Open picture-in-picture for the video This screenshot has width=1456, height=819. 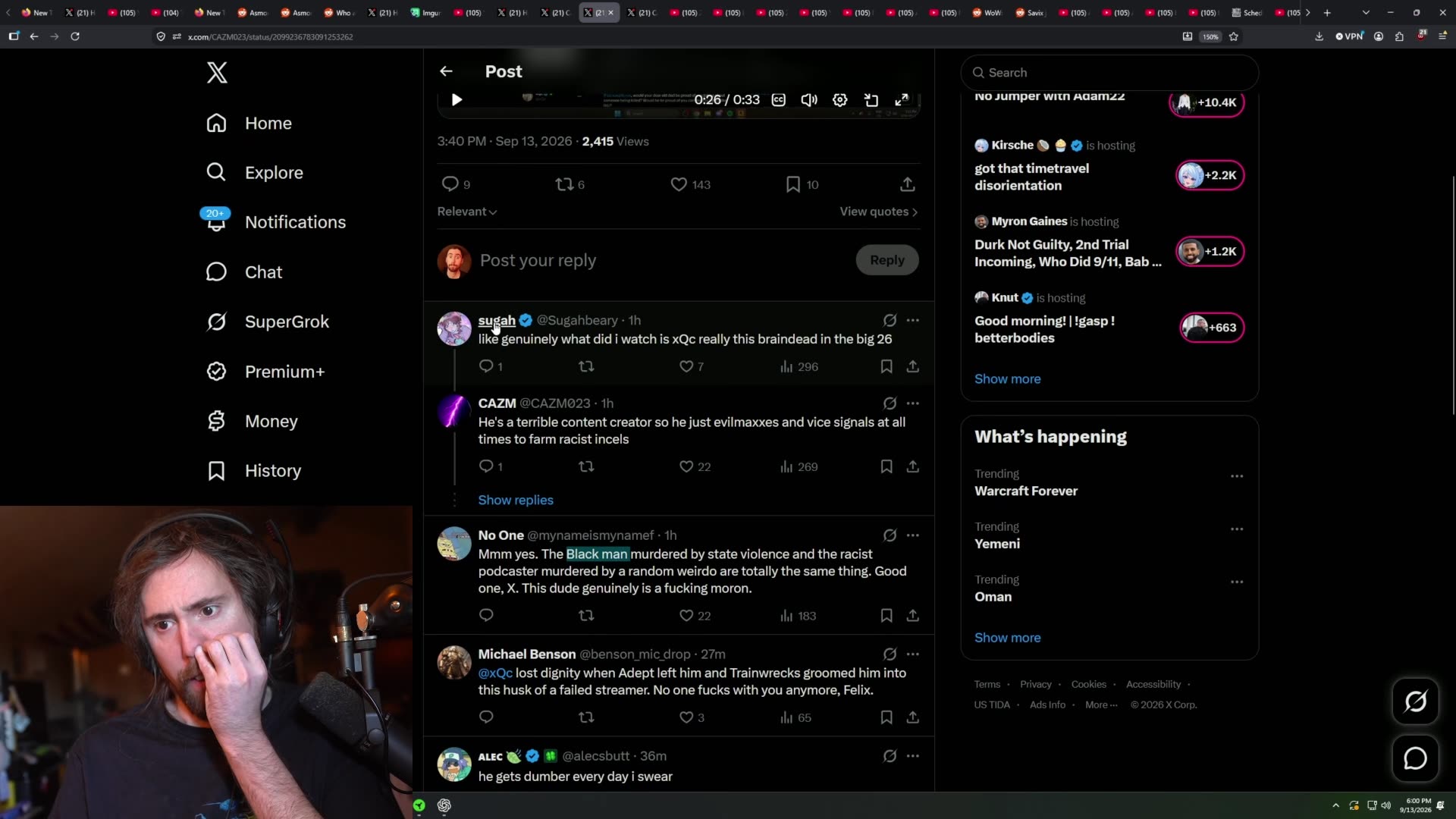click(x=871, y=99)
